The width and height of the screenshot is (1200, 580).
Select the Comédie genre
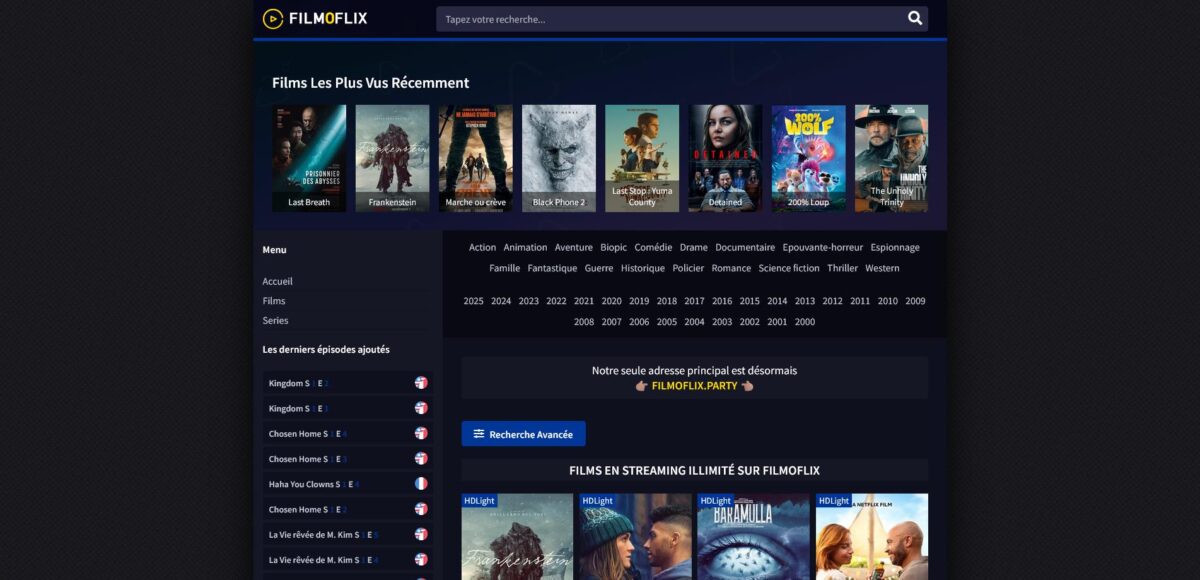pyautogui.click(x=653, y=247)
